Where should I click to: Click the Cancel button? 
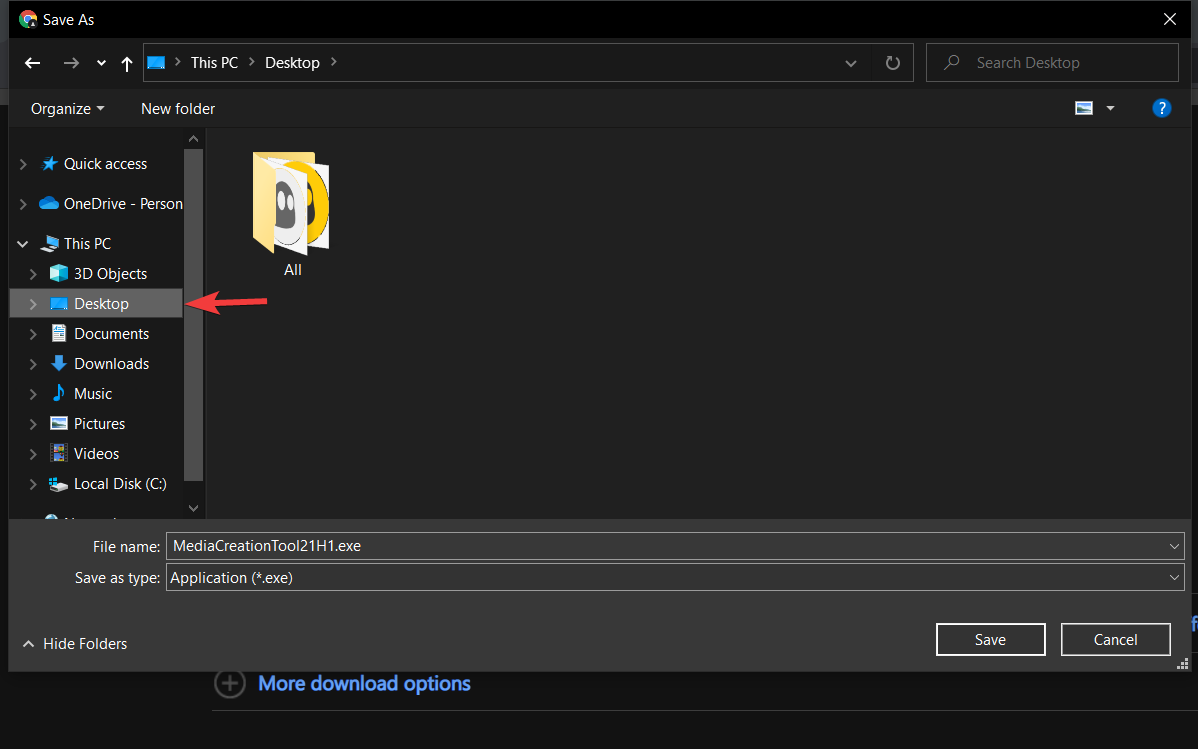(1115, 640)
